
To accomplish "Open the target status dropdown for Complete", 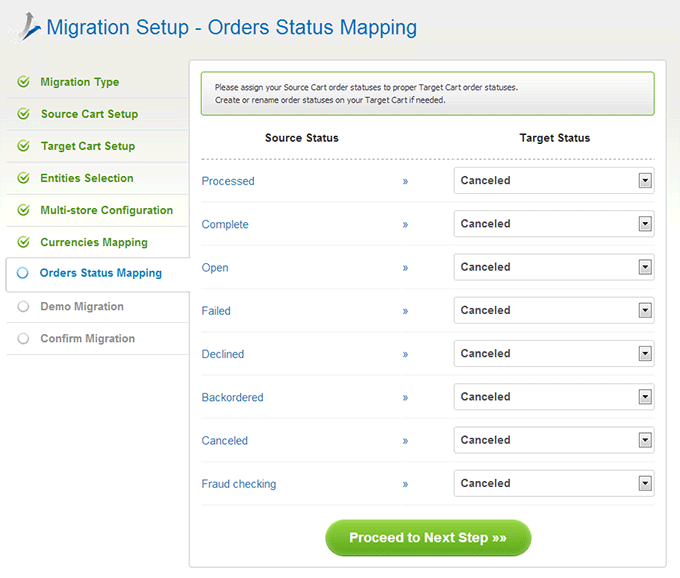I will (x=554, y=224).
